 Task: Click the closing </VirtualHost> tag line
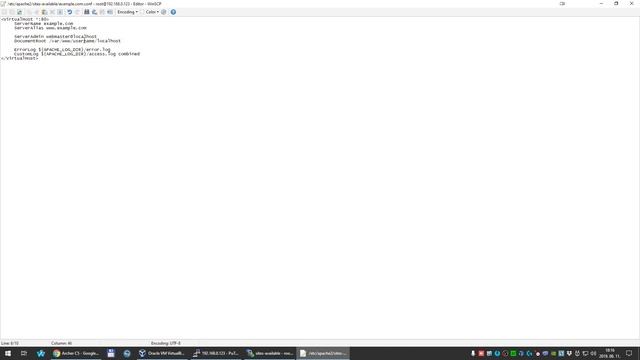[20, 58]
